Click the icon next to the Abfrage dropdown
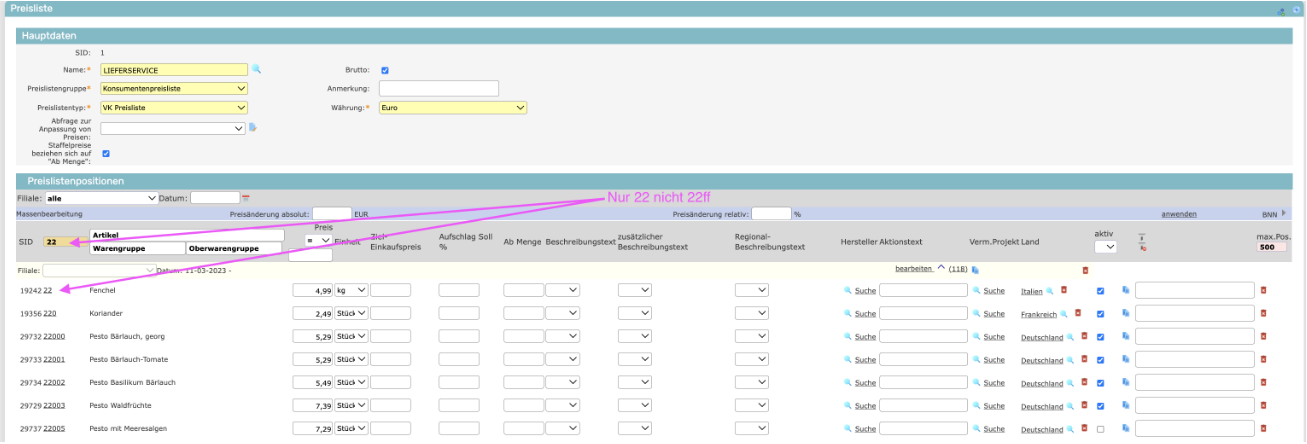Image resolution: width=1307 pixels, height=444 pixels. pyautogui.click(x=253, y=128)
